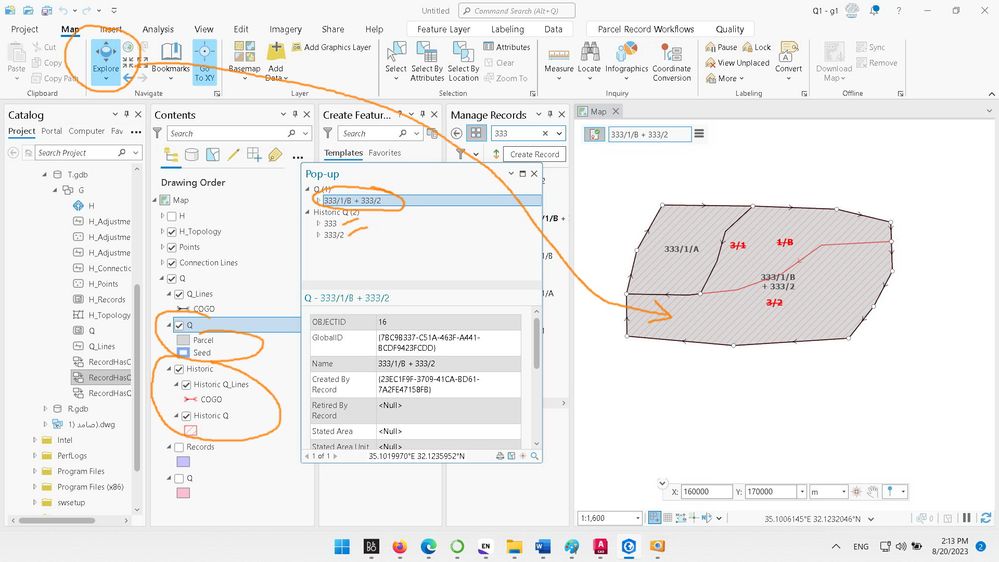Image resolution: width=999 pixels, height=562 pixels.
Task: Open the Imagery ribbon tab
Action: pyautogui.click(x=285, y=29)
